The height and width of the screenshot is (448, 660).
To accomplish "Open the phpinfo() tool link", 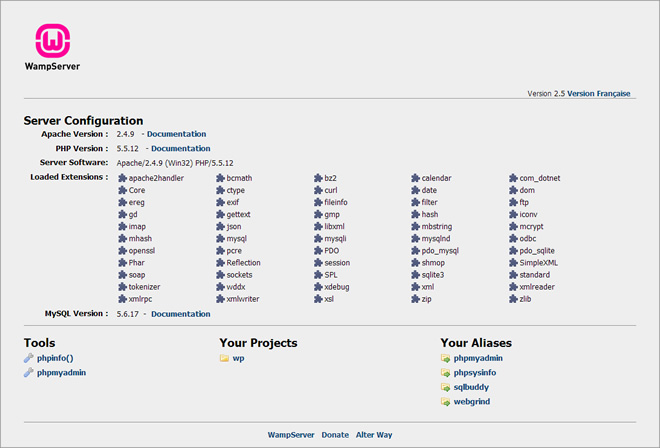I will tap(55, 358).
